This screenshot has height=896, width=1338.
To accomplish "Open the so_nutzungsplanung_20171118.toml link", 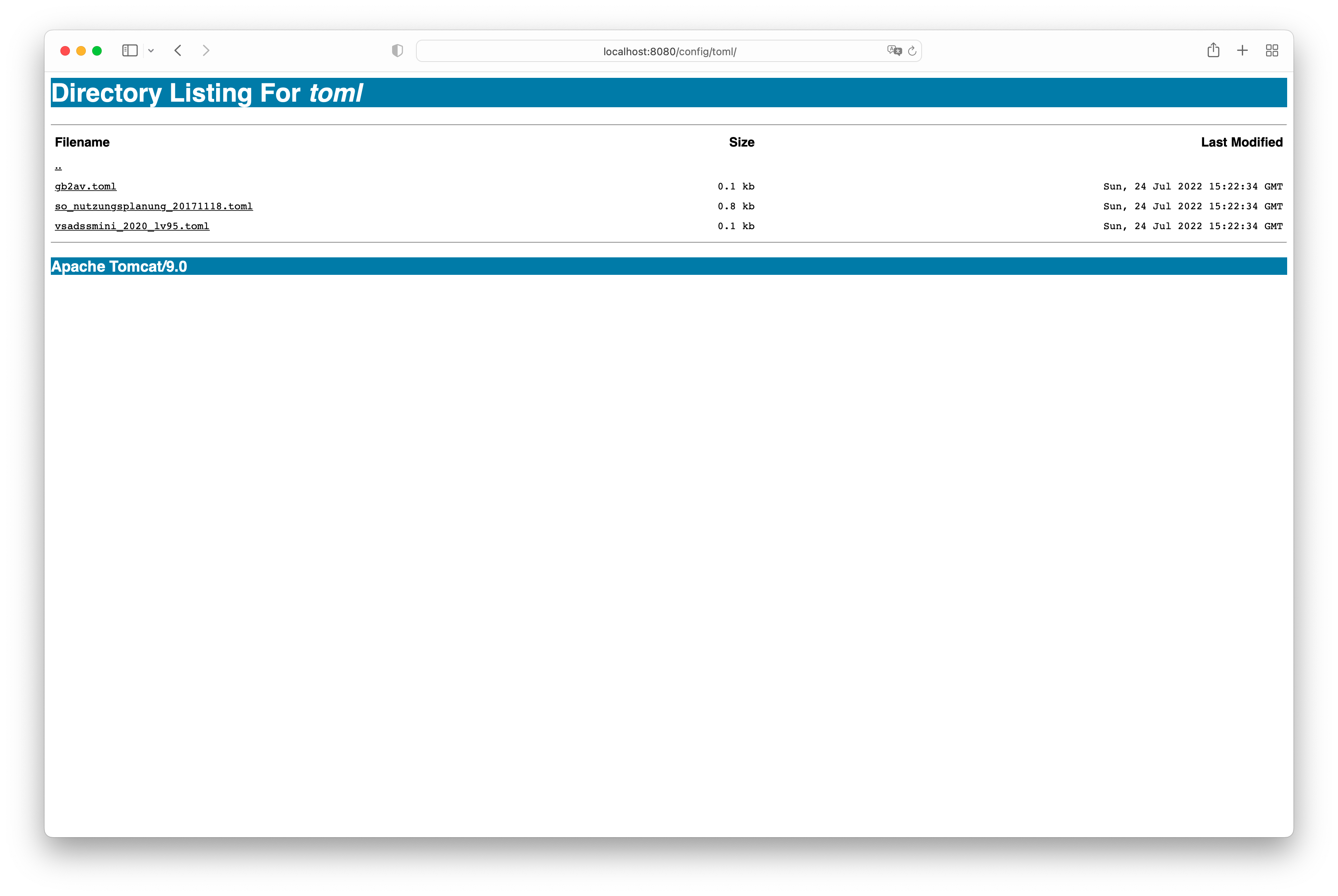I will [154, 206].
